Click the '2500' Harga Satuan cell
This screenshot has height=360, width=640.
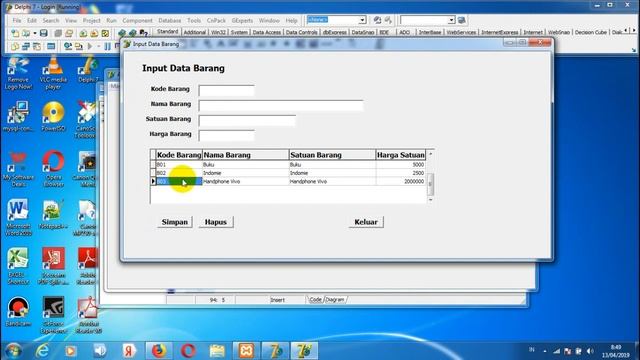(400, 173)
